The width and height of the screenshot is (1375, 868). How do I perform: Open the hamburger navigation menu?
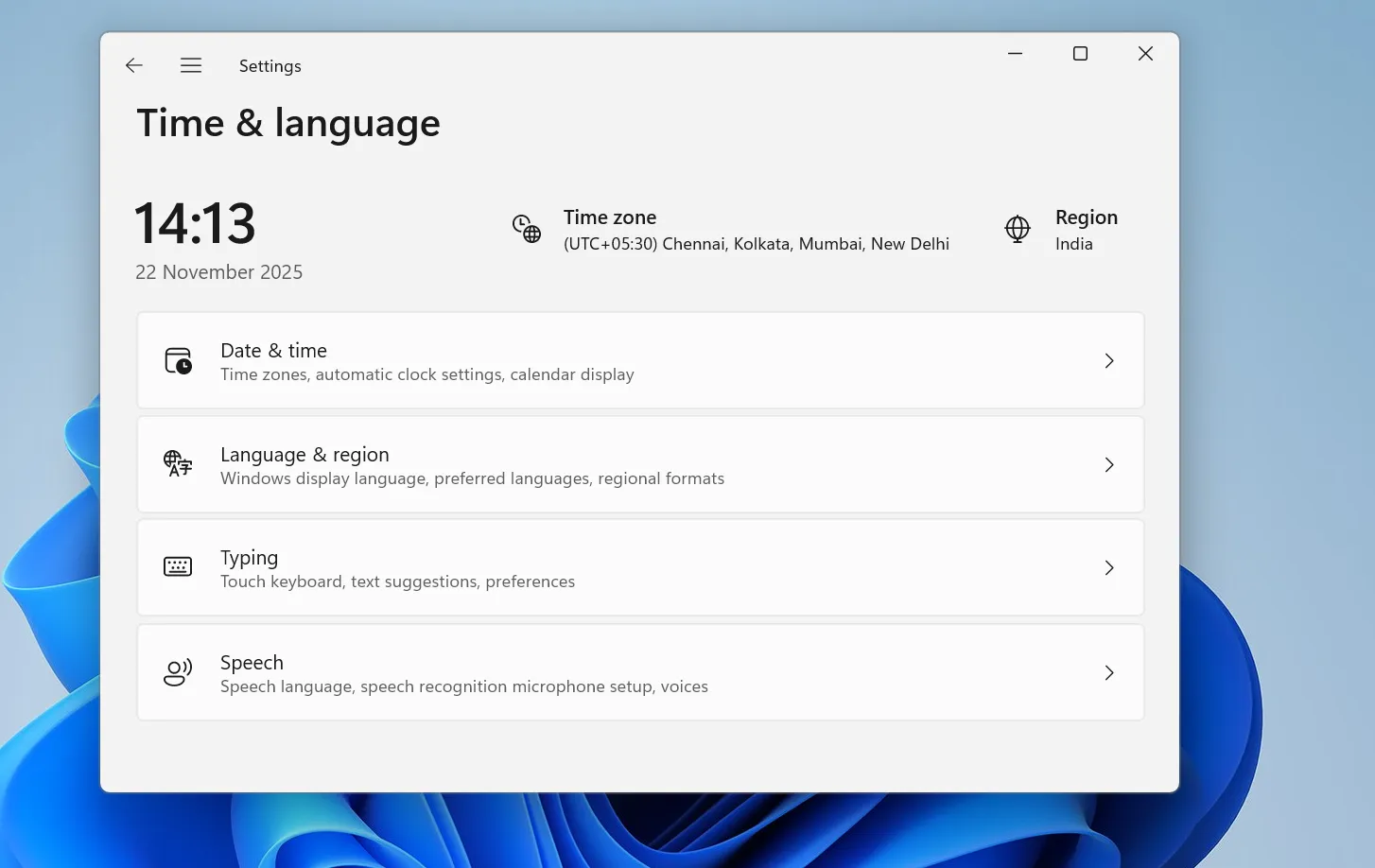click(191, 65)
